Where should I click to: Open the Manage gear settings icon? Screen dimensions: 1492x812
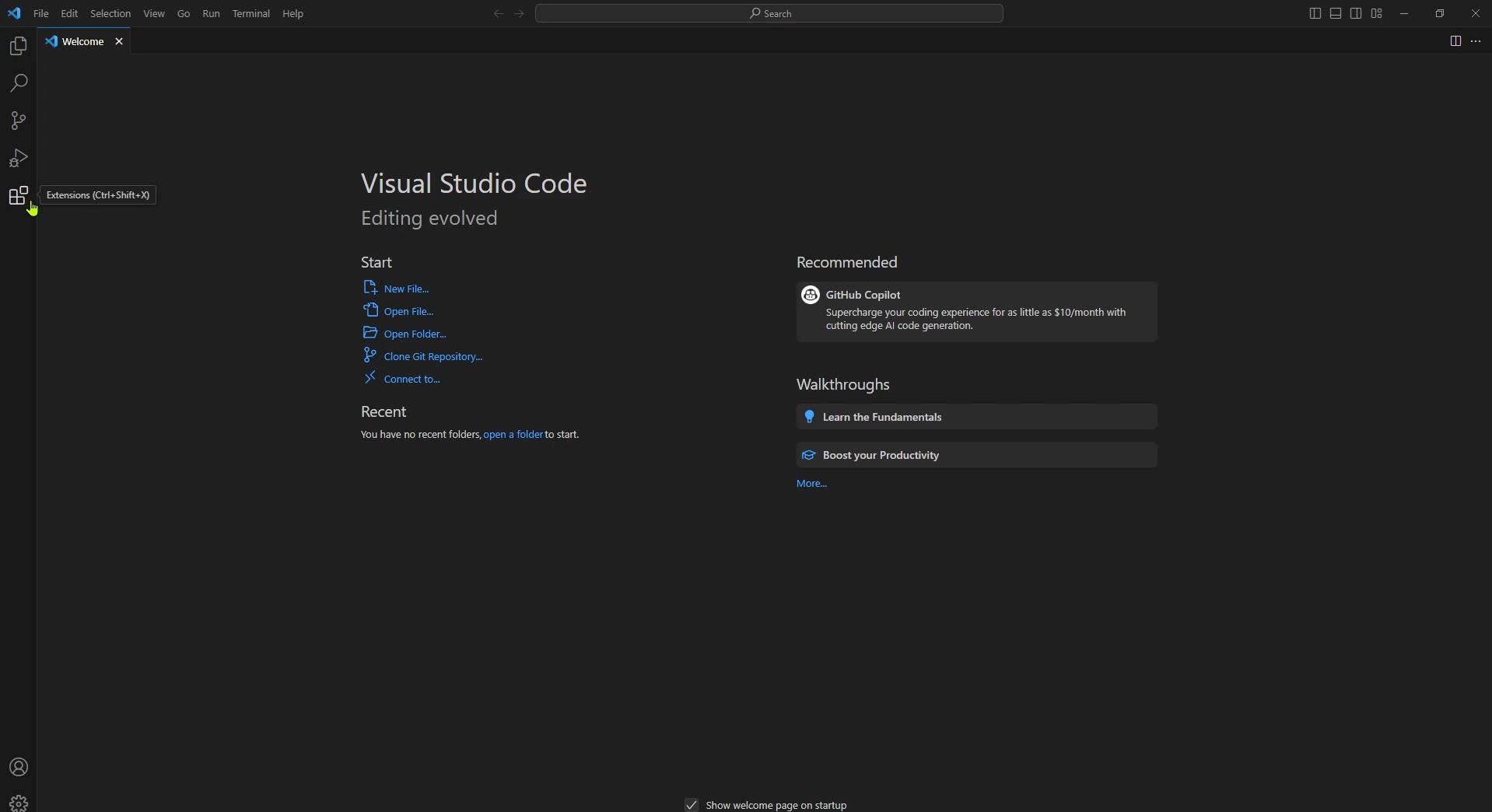click(19, 802)
